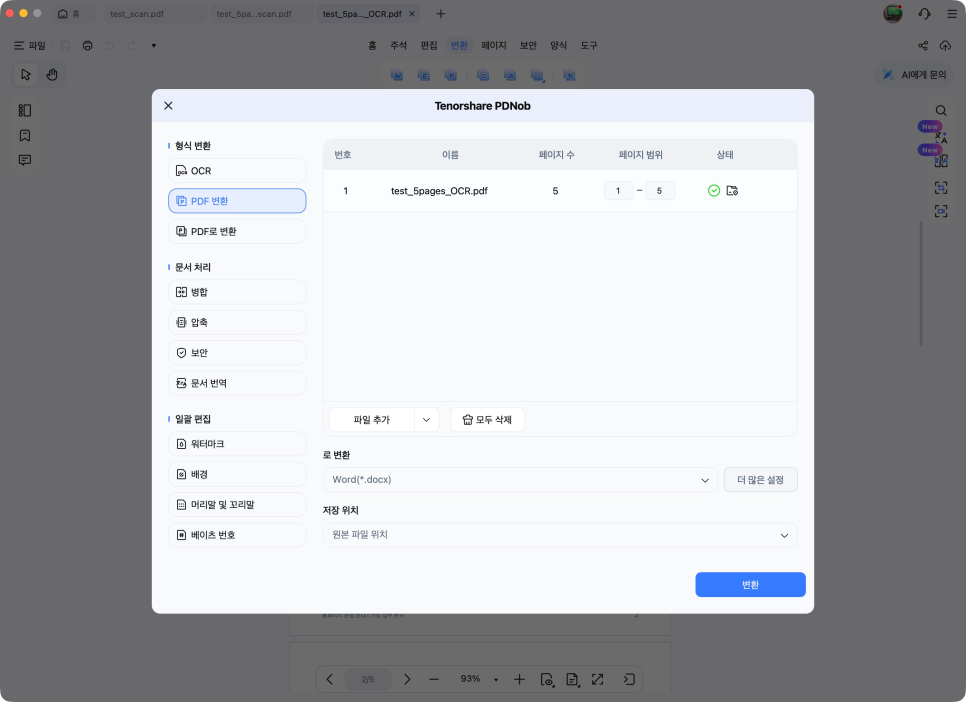Select the arrow cursor tool
The image size is (966, 702).
coord(25,75)
